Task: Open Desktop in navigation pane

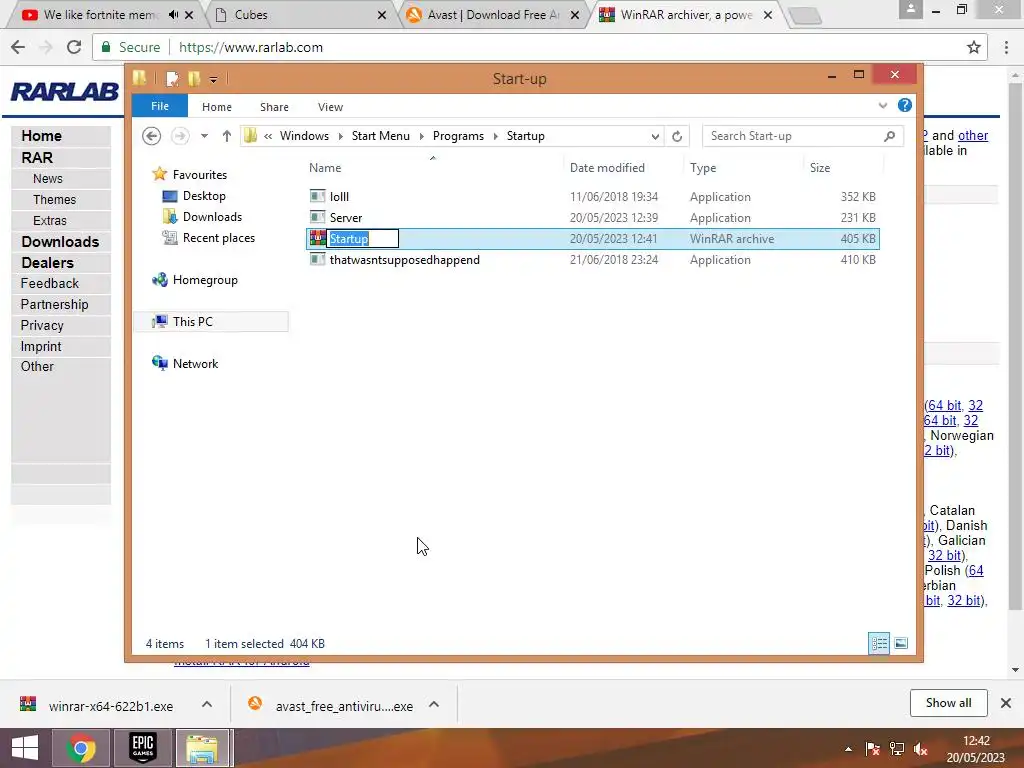Action: (x=204, y=196)
